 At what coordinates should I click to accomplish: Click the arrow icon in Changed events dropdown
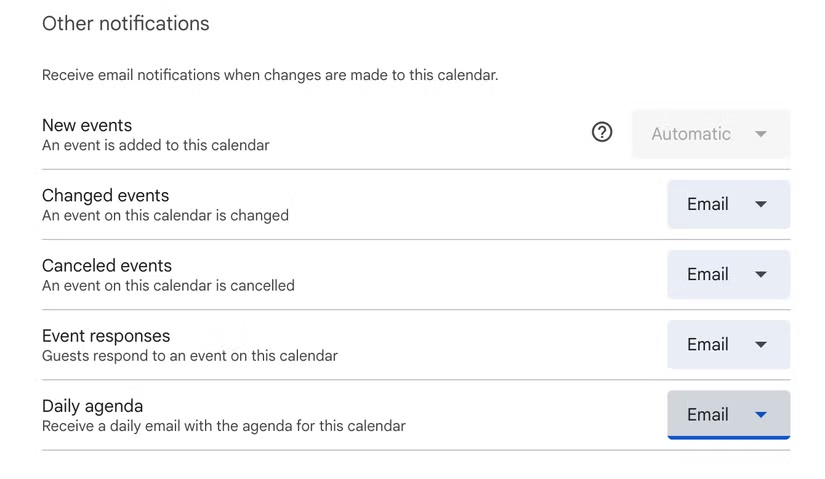[x=761, y=204]
